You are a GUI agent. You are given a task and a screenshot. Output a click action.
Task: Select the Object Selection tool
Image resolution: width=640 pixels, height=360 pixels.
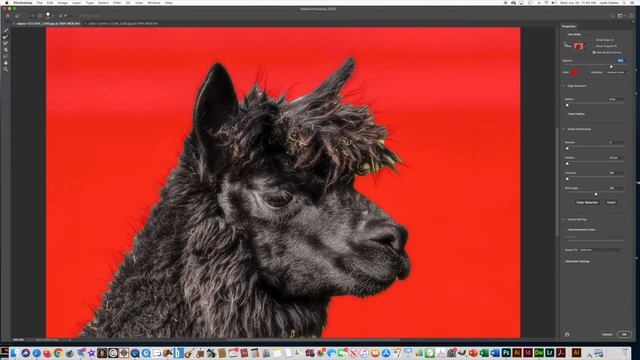[x=6, y=50]
